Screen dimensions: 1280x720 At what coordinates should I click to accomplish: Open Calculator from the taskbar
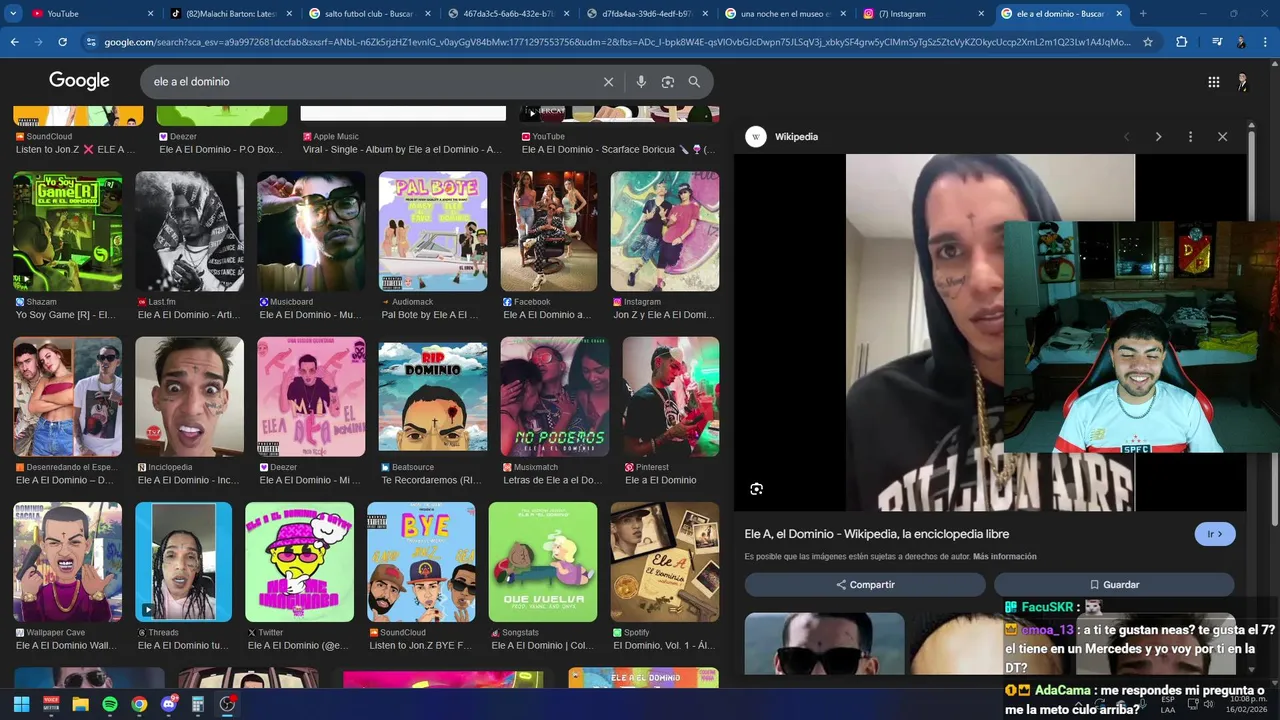click(x=198, y=704)
